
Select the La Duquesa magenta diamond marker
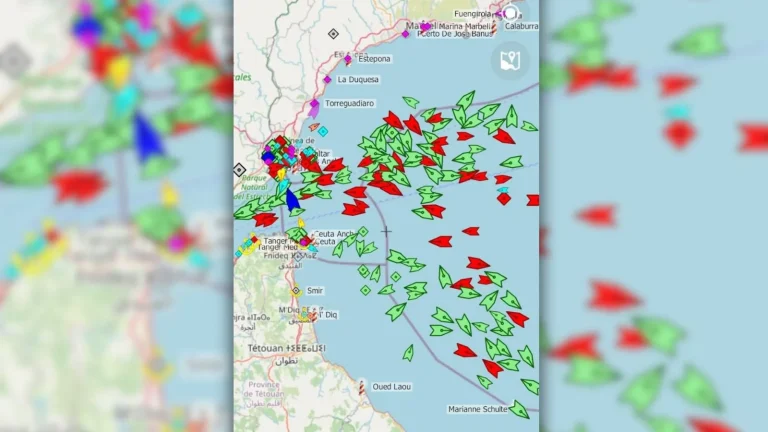[x=327, y=79]
